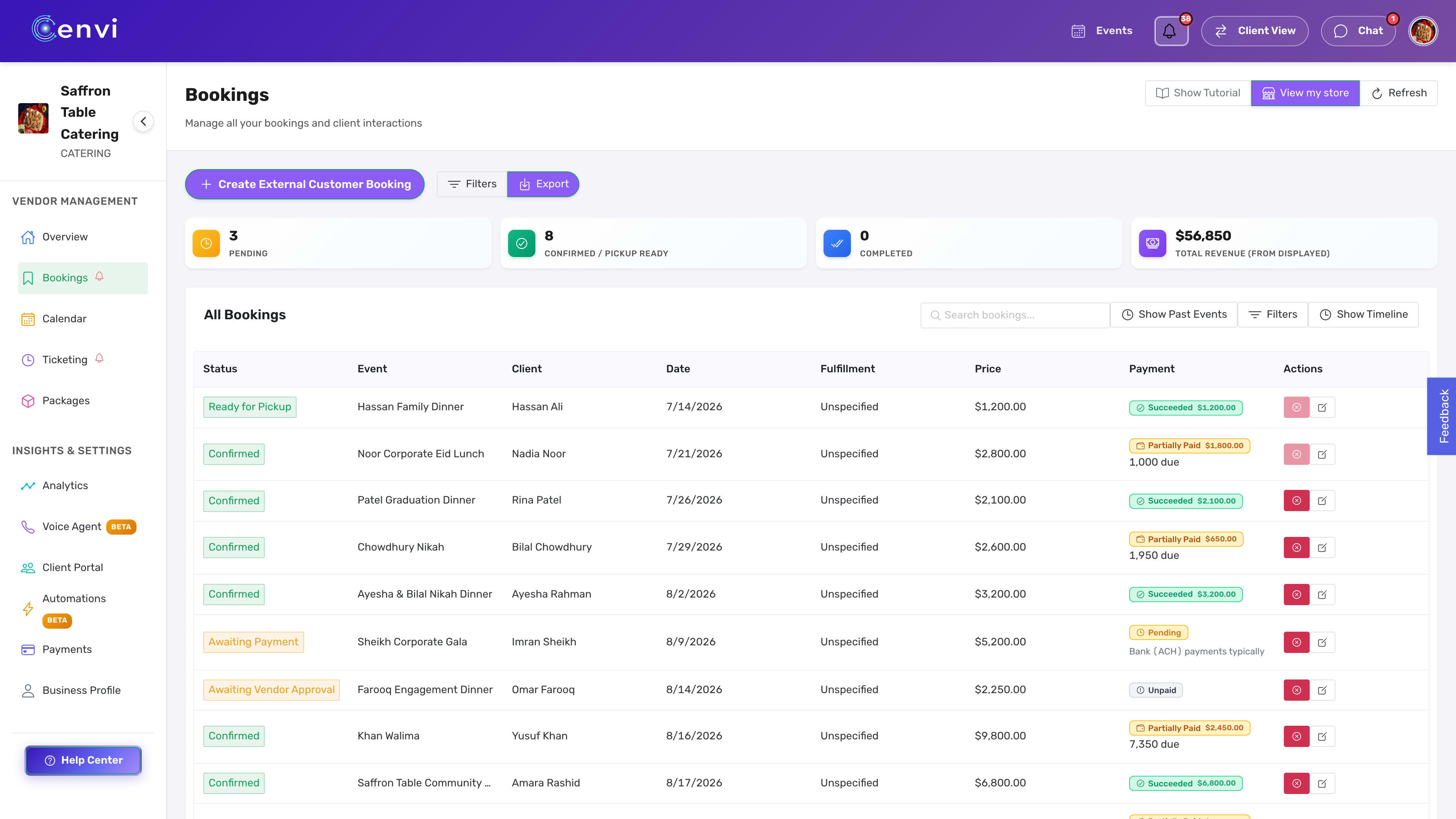Open user profile avatar menu
The image size is (1456, 819).
[1423, 31]
